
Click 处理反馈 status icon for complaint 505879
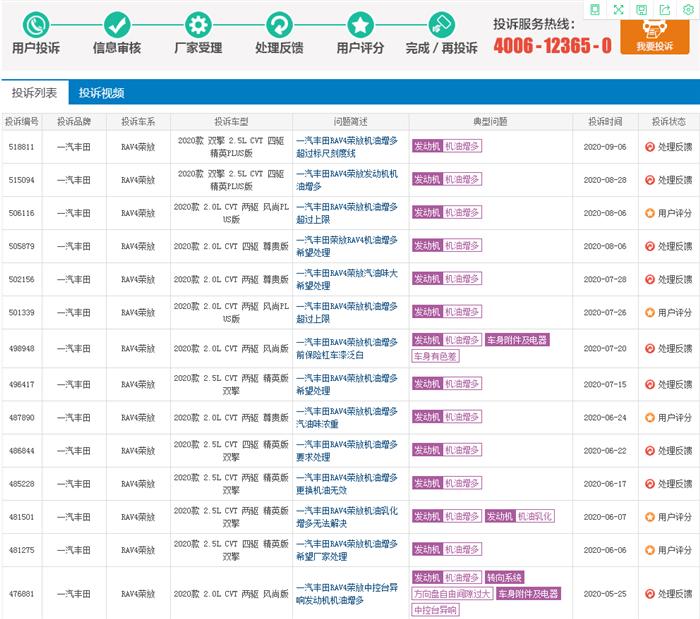click(650, 246)
